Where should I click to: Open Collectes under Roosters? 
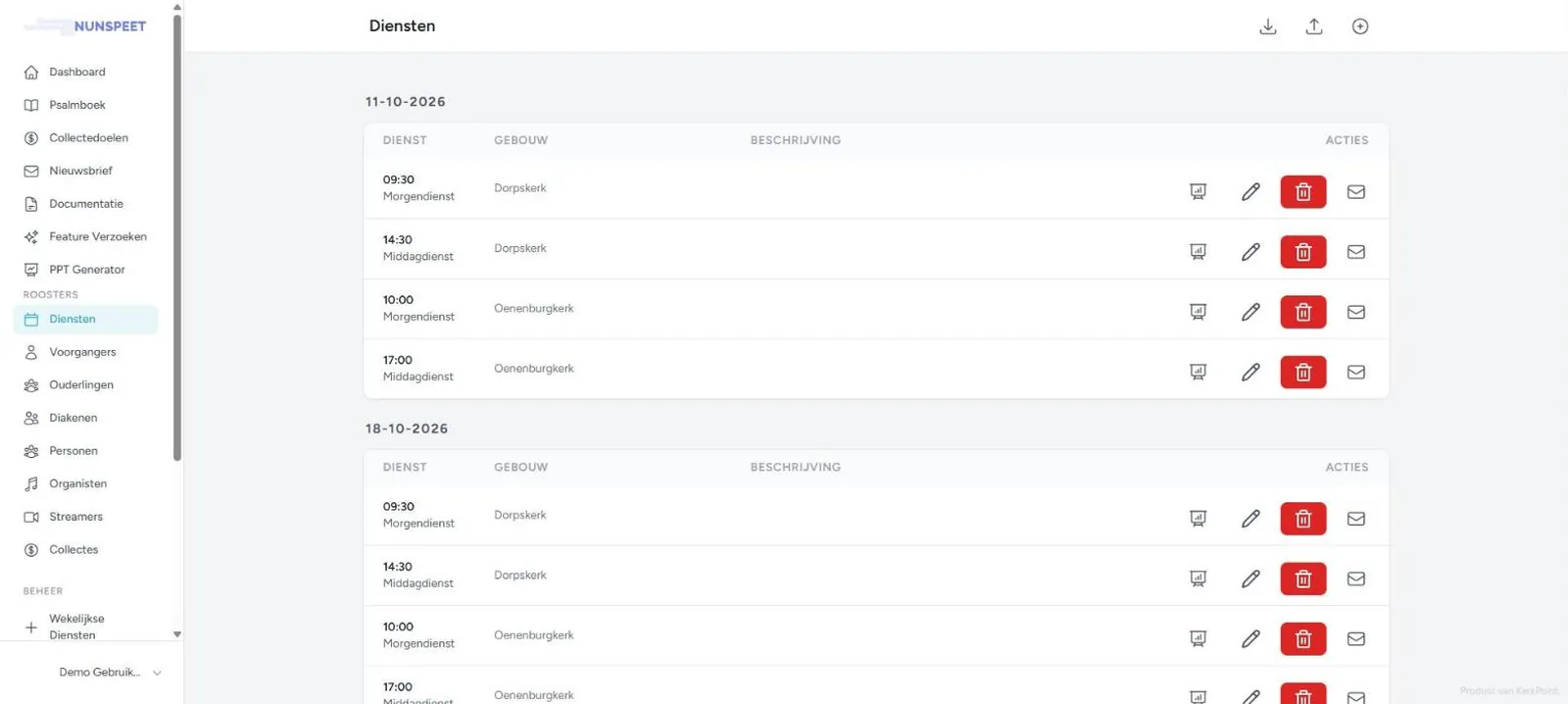85,550
